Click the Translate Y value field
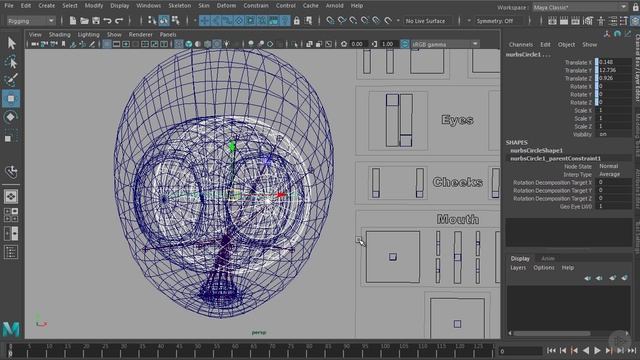This screenshot has height=360, width=640. [x=615, y=70]
